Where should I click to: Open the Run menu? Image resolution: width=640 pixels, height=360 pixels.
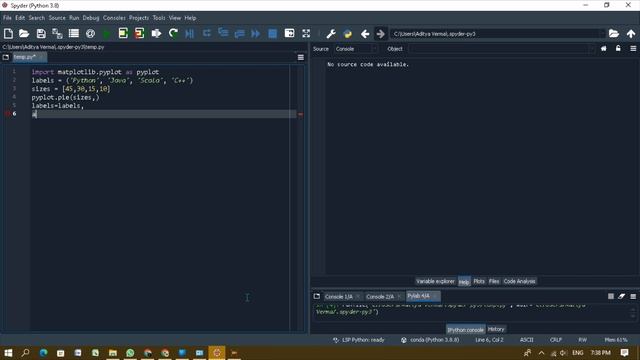pos(74,18)
